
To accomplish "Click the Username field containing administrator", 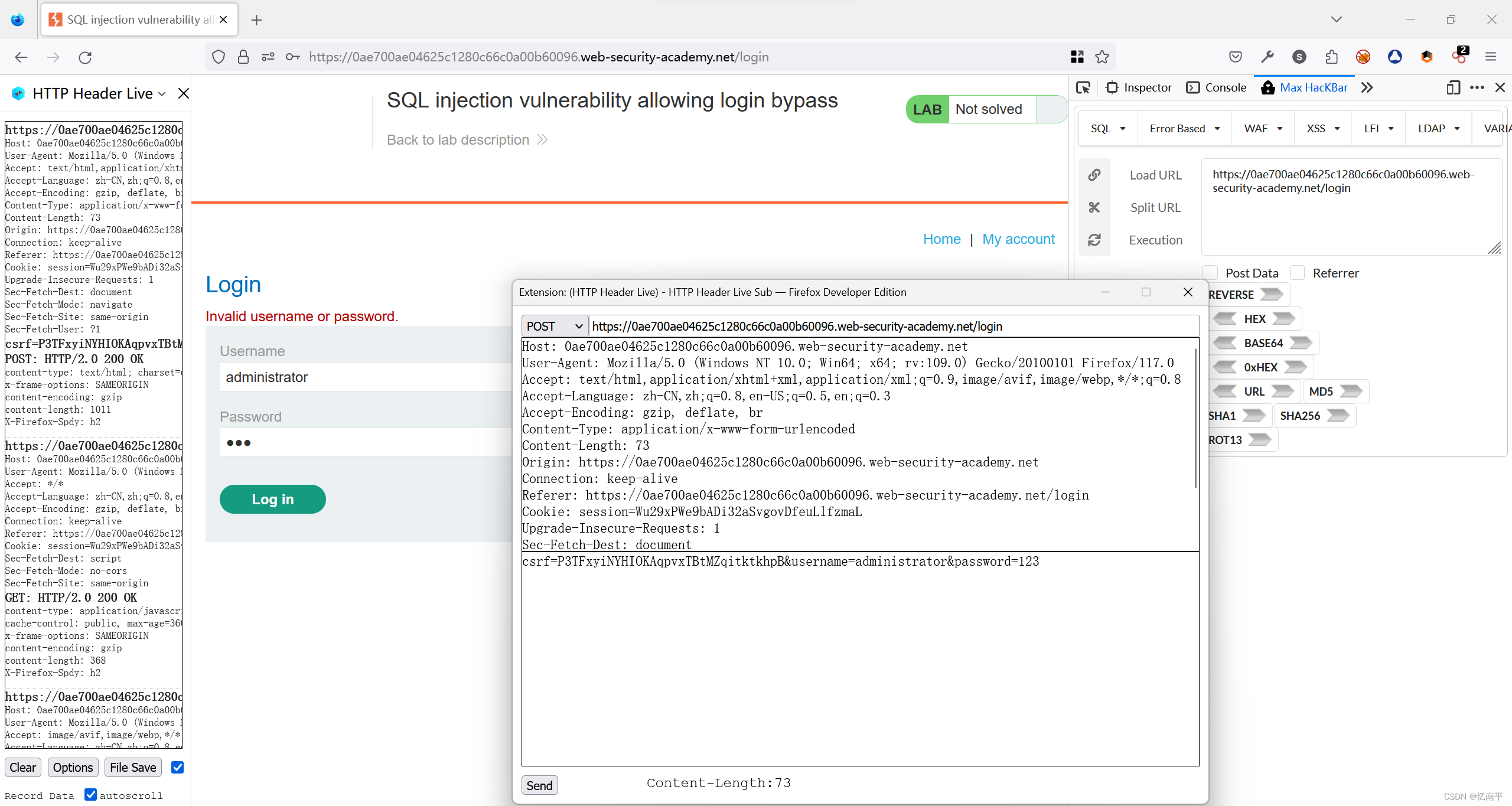I will point(366,377).
